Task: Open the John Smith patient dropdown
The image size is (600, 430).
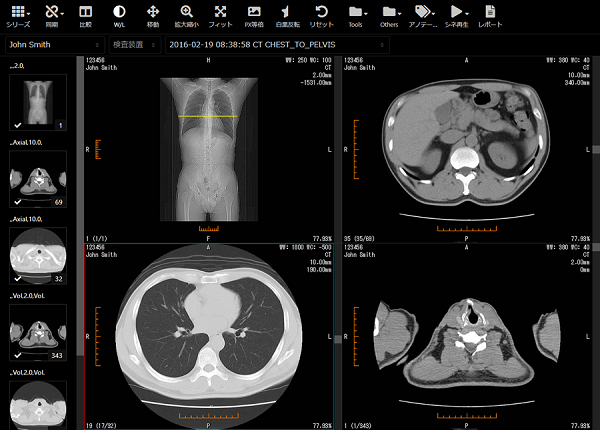Action: click(x=55, y=45)
